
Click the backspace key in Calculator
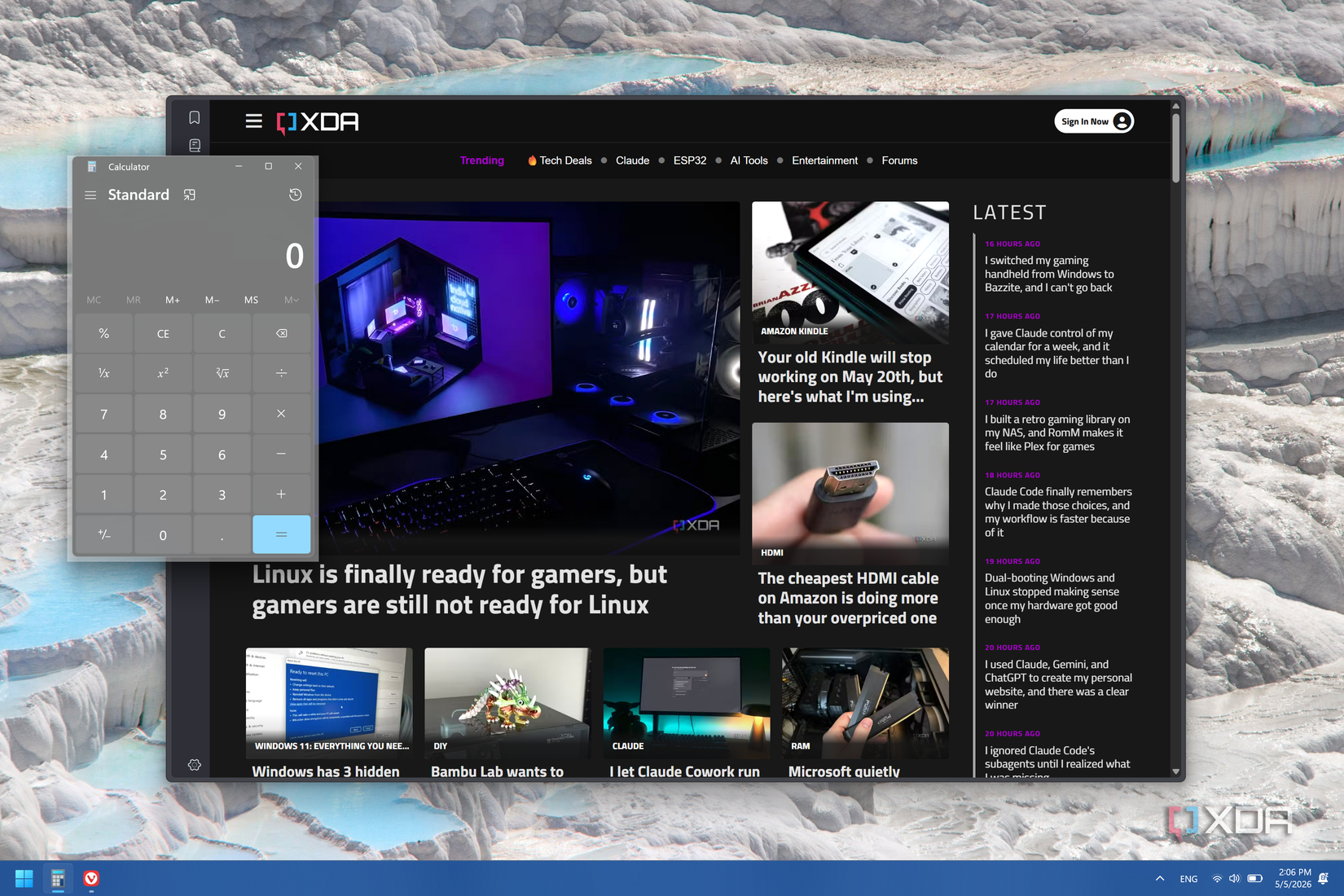pos(281,333)
